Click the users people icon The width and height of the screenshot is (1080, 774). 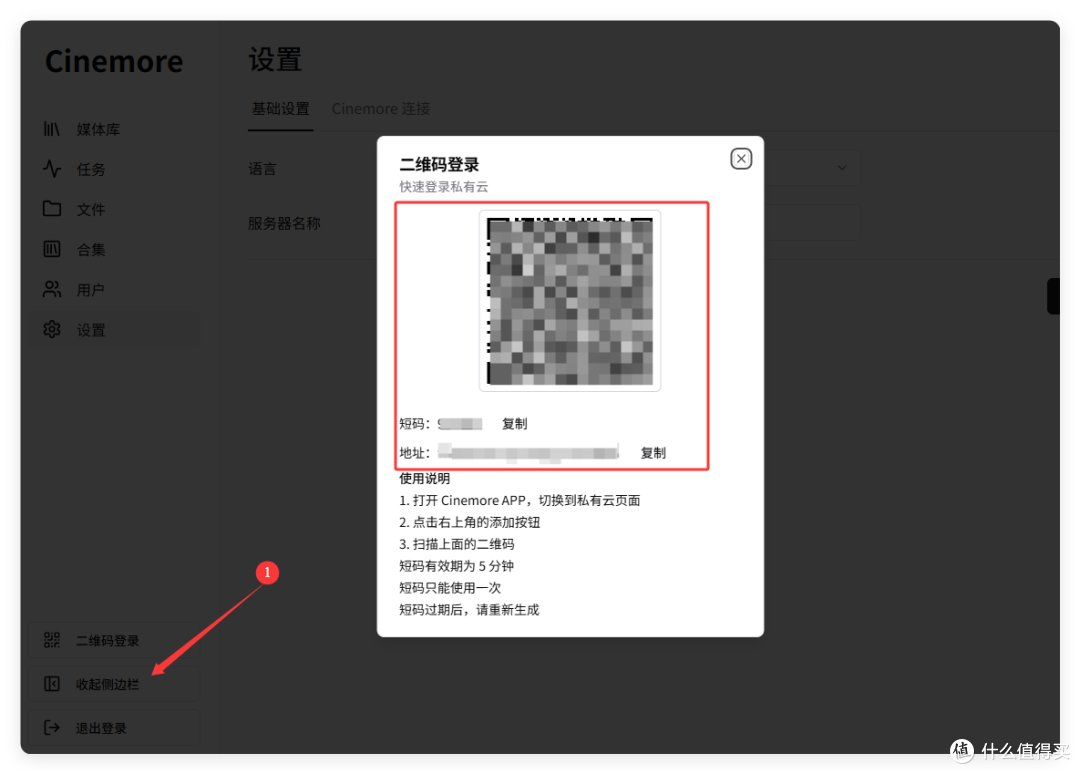click(52, 289)
